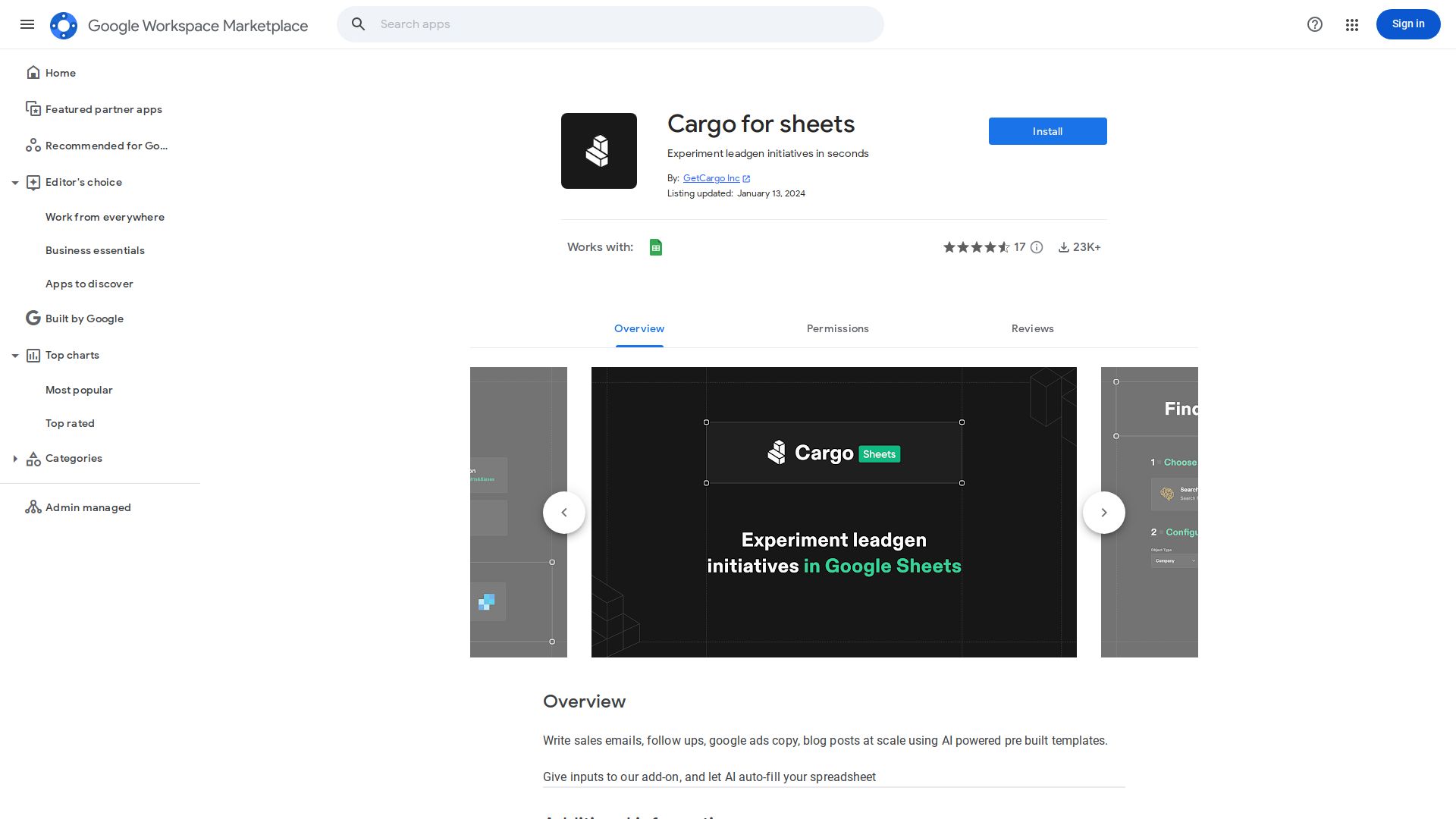This screenshot has width=1456, height=819.
Task: Click the Google Sheets compatibility icon
Action: 655,246
